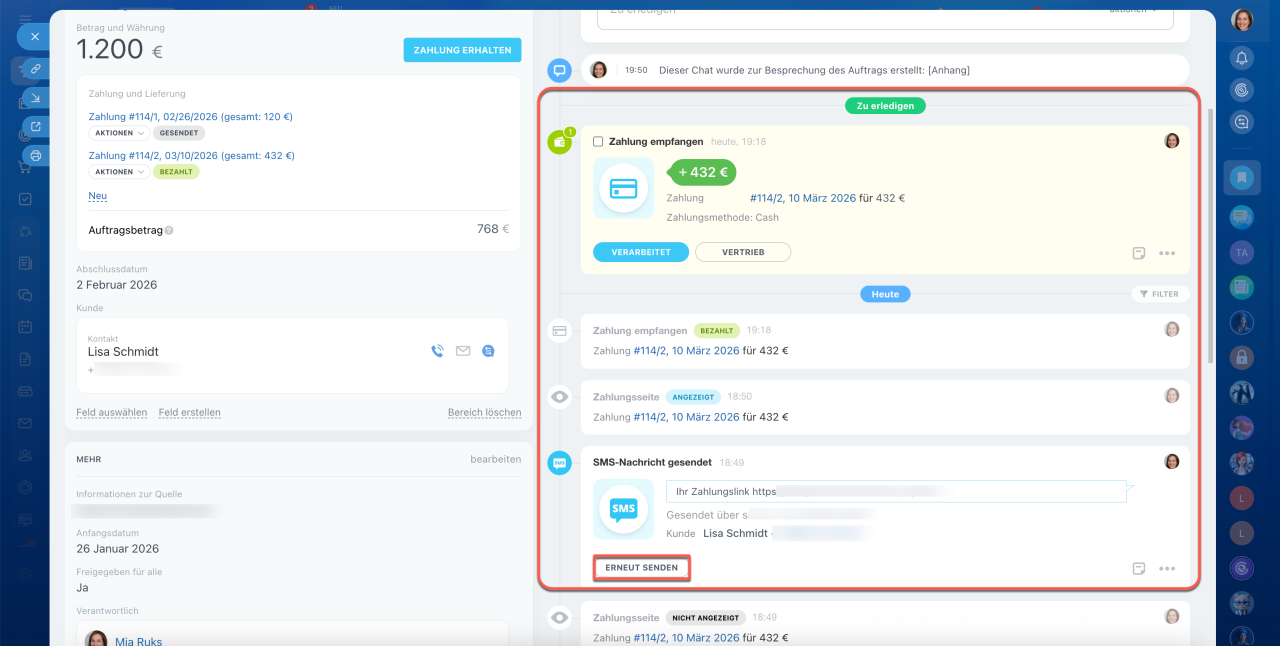Open the Mia Ruks responsible person link
The height and width of the screenshot is (646, 1280).
tap(138, 641)
